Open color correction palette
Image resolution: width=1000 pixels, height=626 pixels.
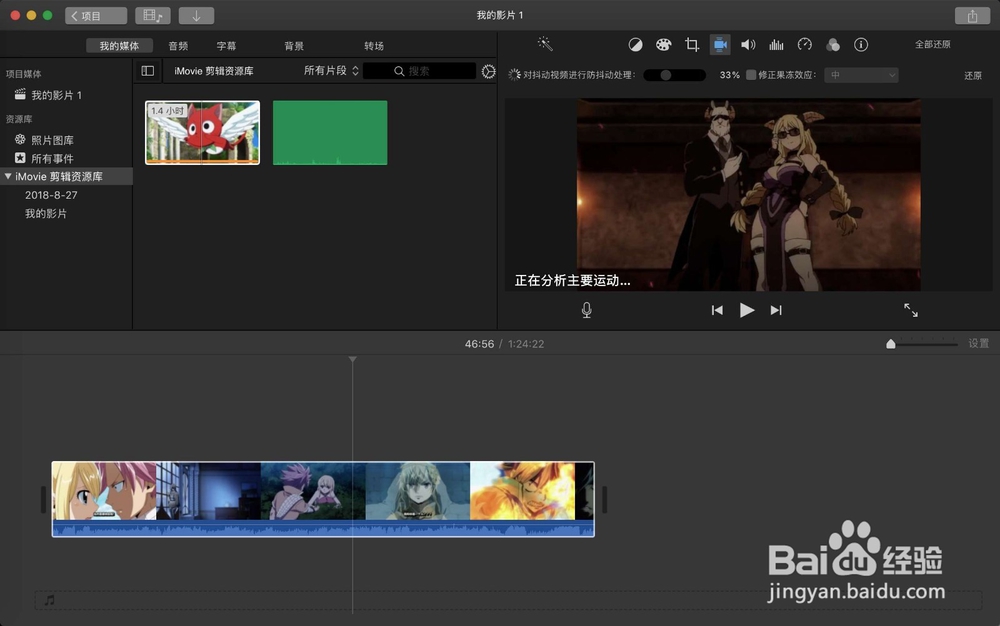tap(663, 45)
